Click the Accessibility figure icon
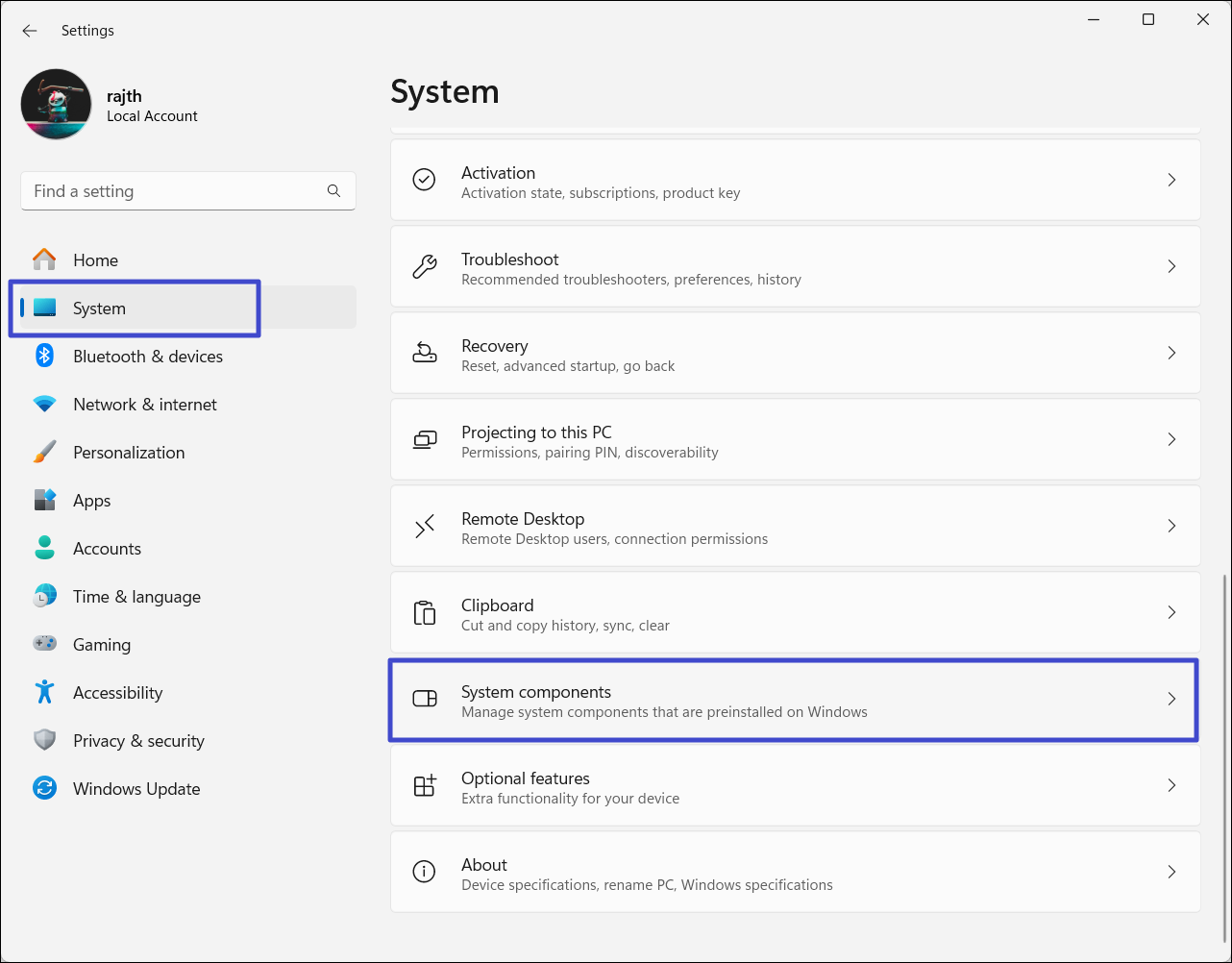1232x963 pixels. click(x=44, y=693)
